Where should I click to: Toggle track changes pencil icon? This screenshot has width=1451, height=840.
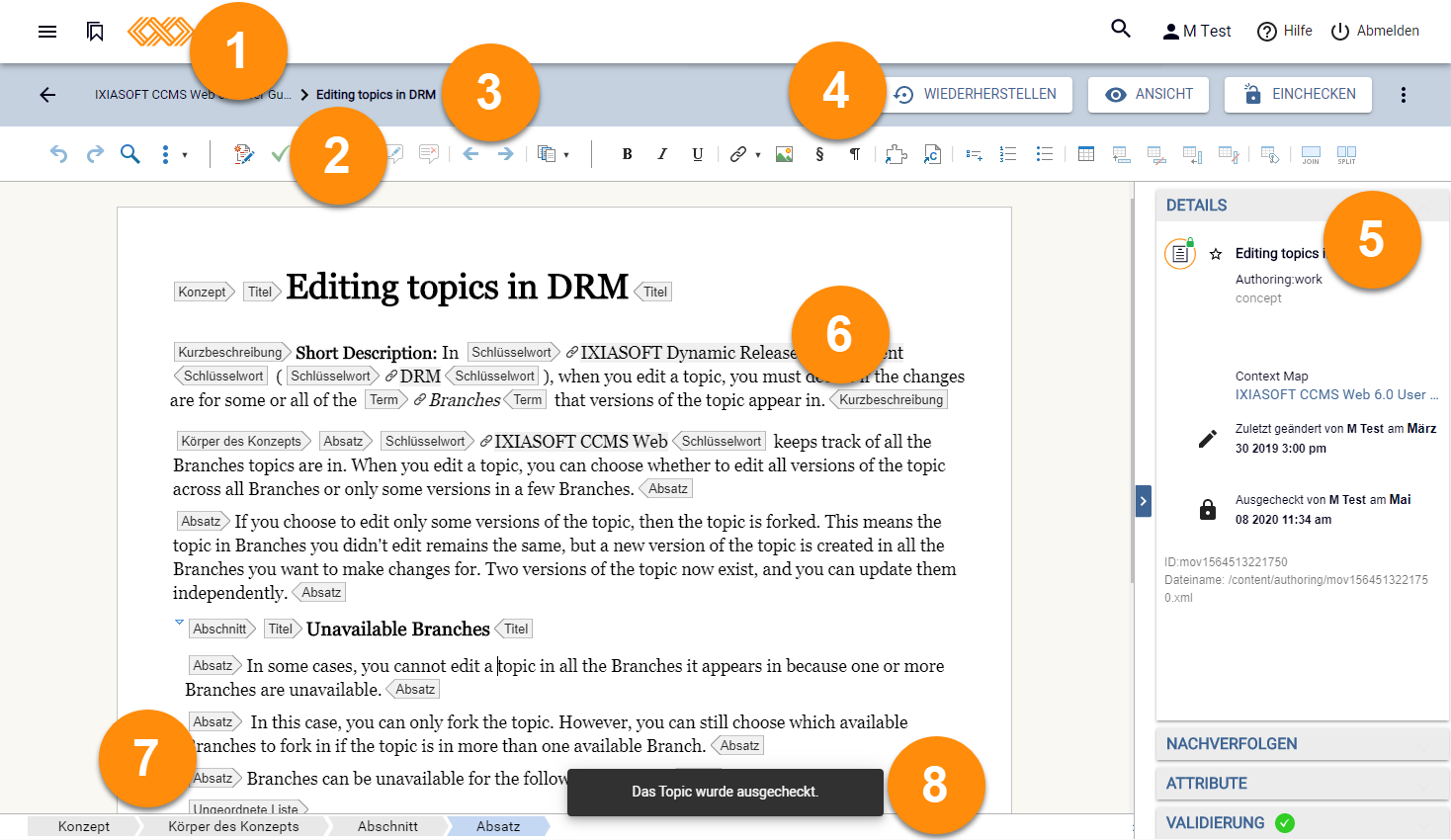click(243, 154)
